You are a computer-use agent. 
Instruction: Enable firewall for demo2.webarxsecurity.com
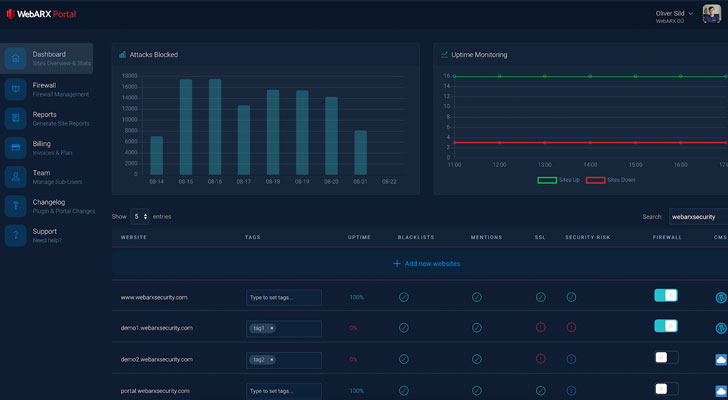667,357
